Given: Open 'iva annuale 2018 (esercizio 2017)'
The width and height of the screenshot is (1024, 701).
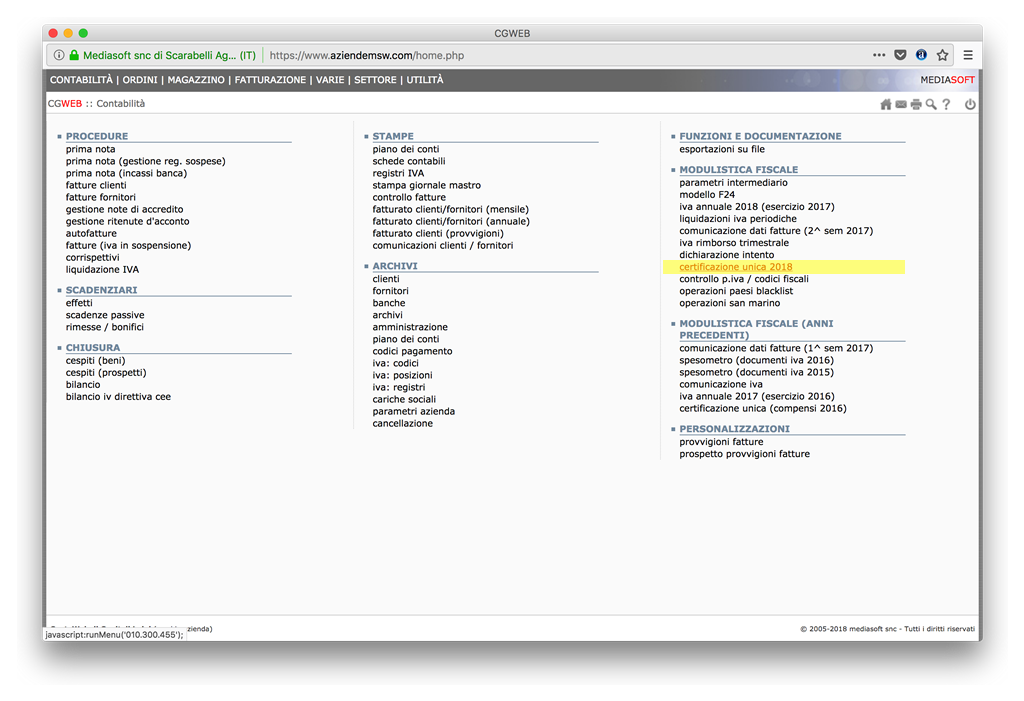Looking at the screenshot, I should tap(756, 206).
